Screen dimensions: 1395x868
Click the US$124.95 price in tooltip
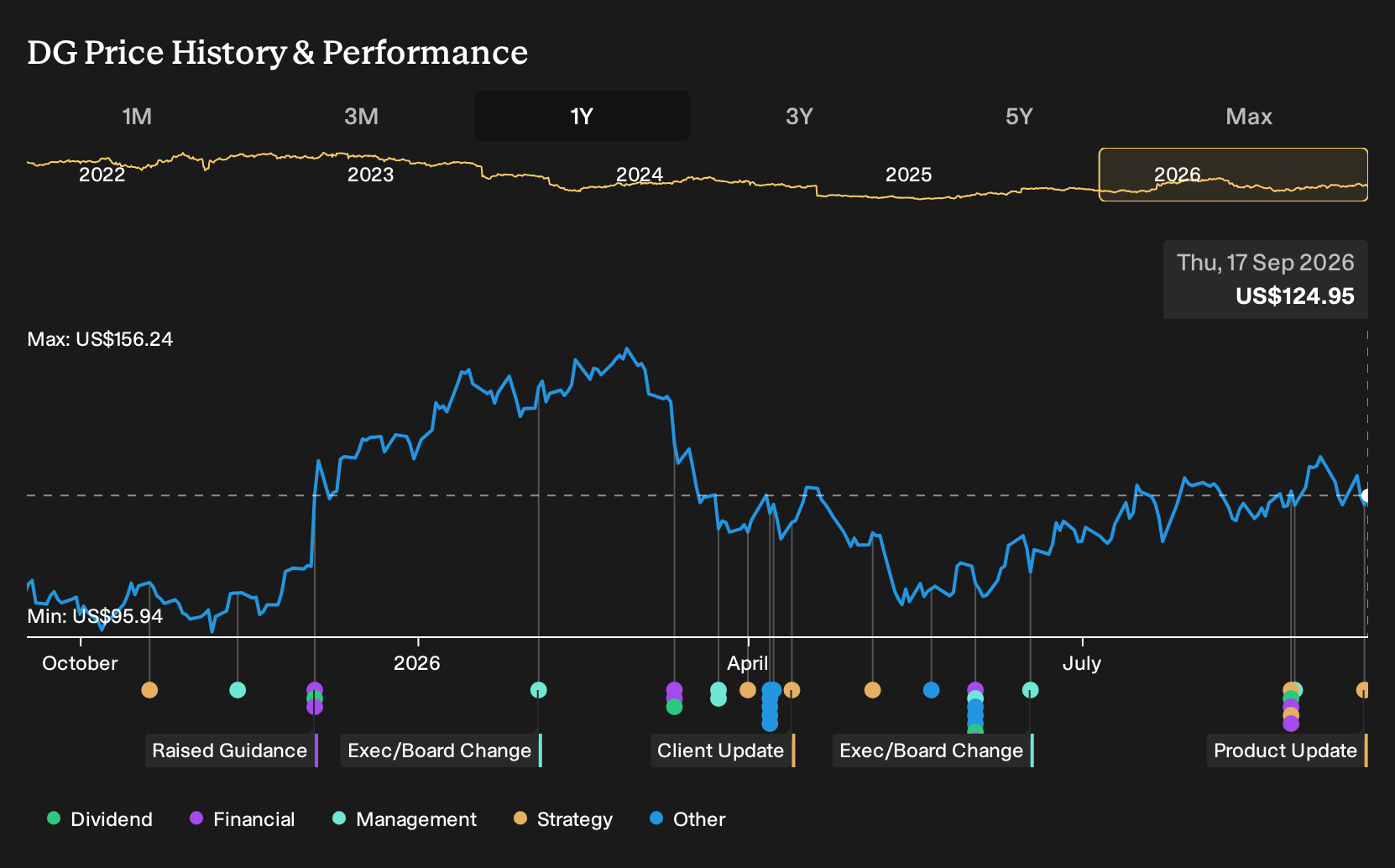pos(1294,296)
